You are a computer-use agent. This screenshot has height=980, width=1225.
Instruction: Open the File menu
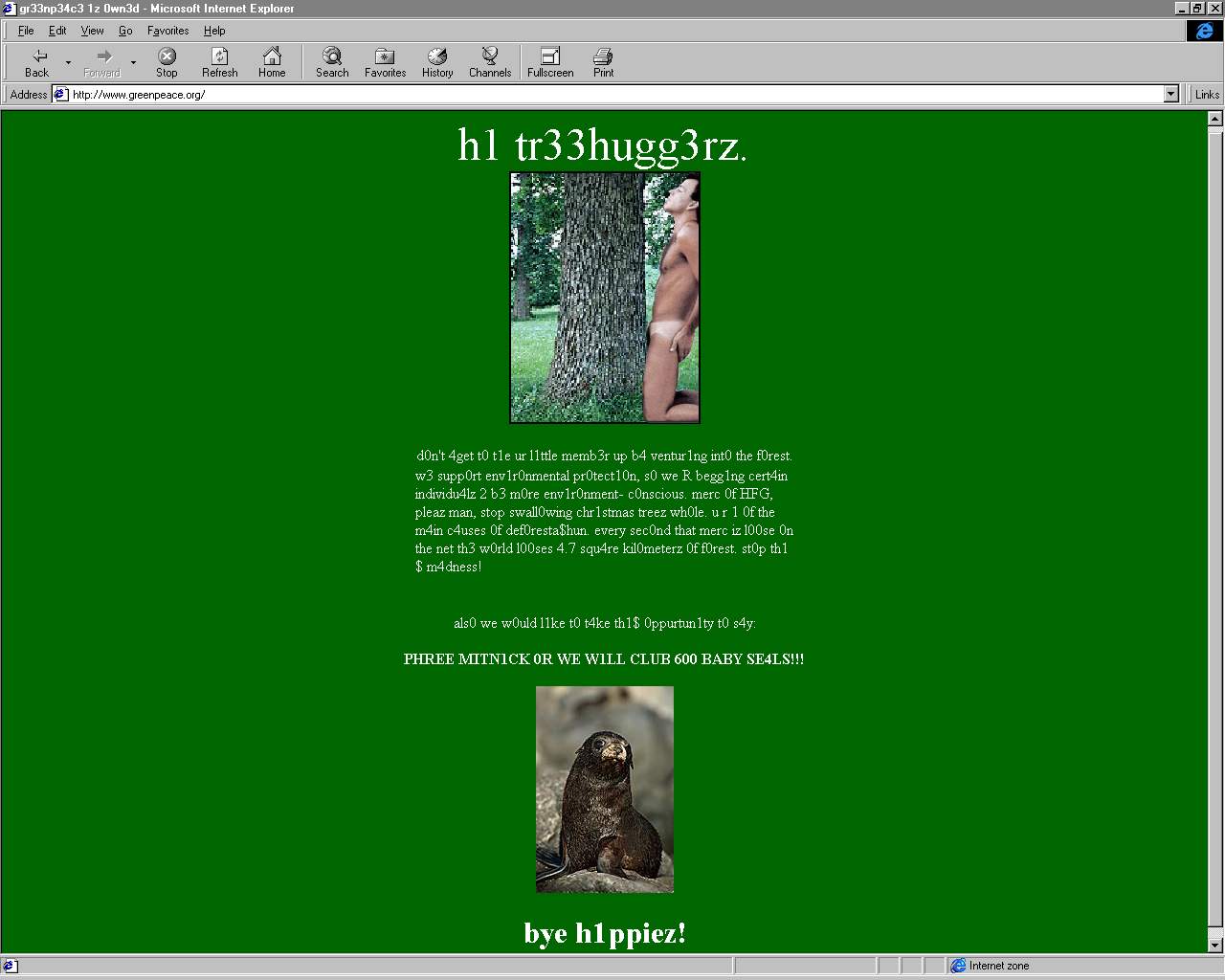coord(26,31)
